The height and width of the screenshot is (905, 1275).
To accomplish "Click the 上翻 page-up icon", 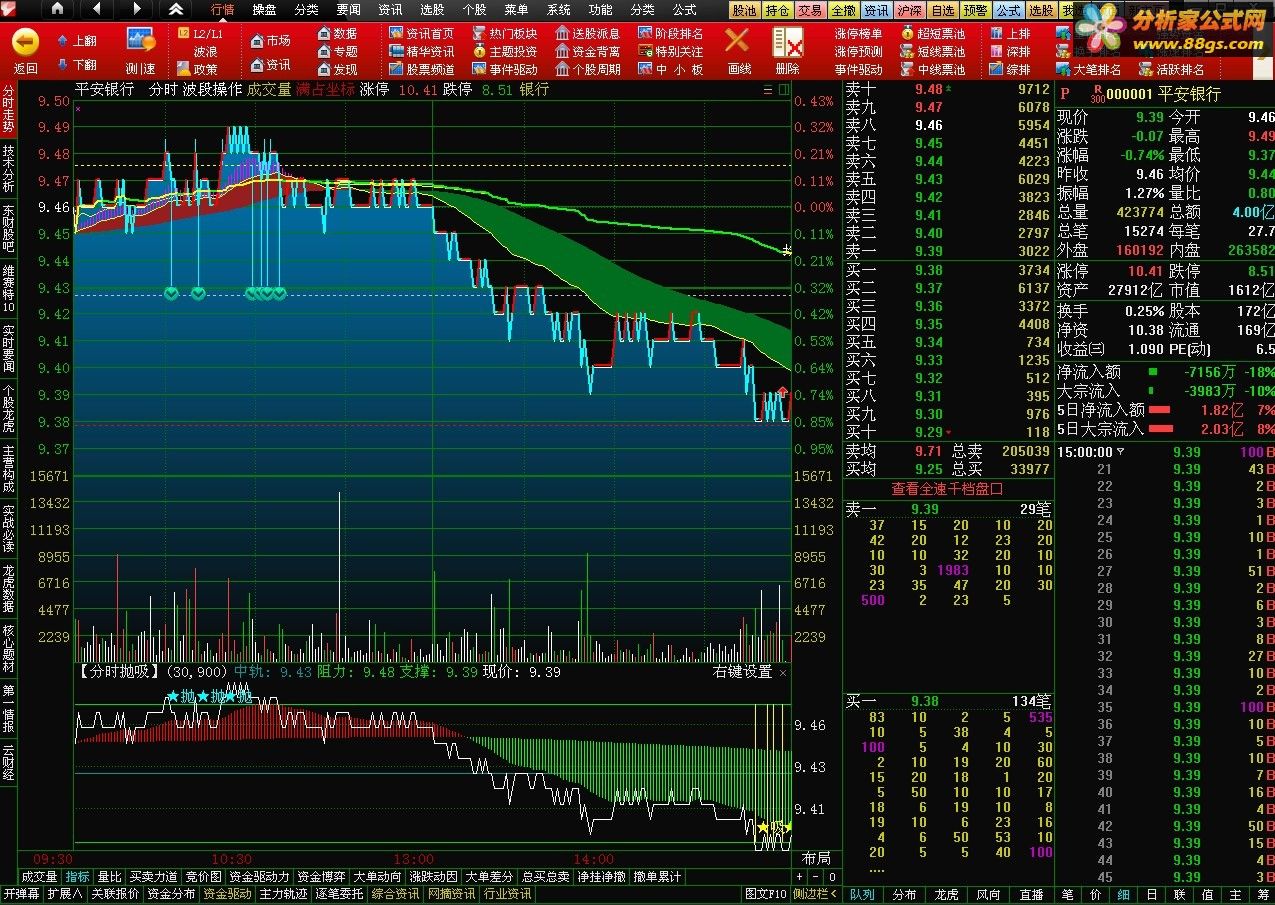I will coord(62,41).
